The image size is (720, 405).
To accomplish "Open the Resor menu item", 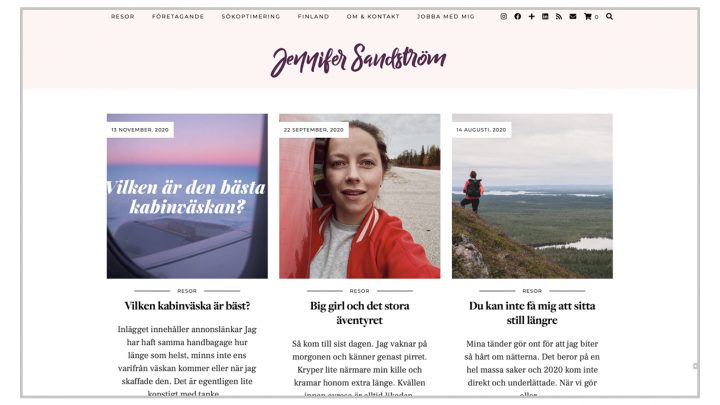I will pyautogui.click(x=123, y=17).
